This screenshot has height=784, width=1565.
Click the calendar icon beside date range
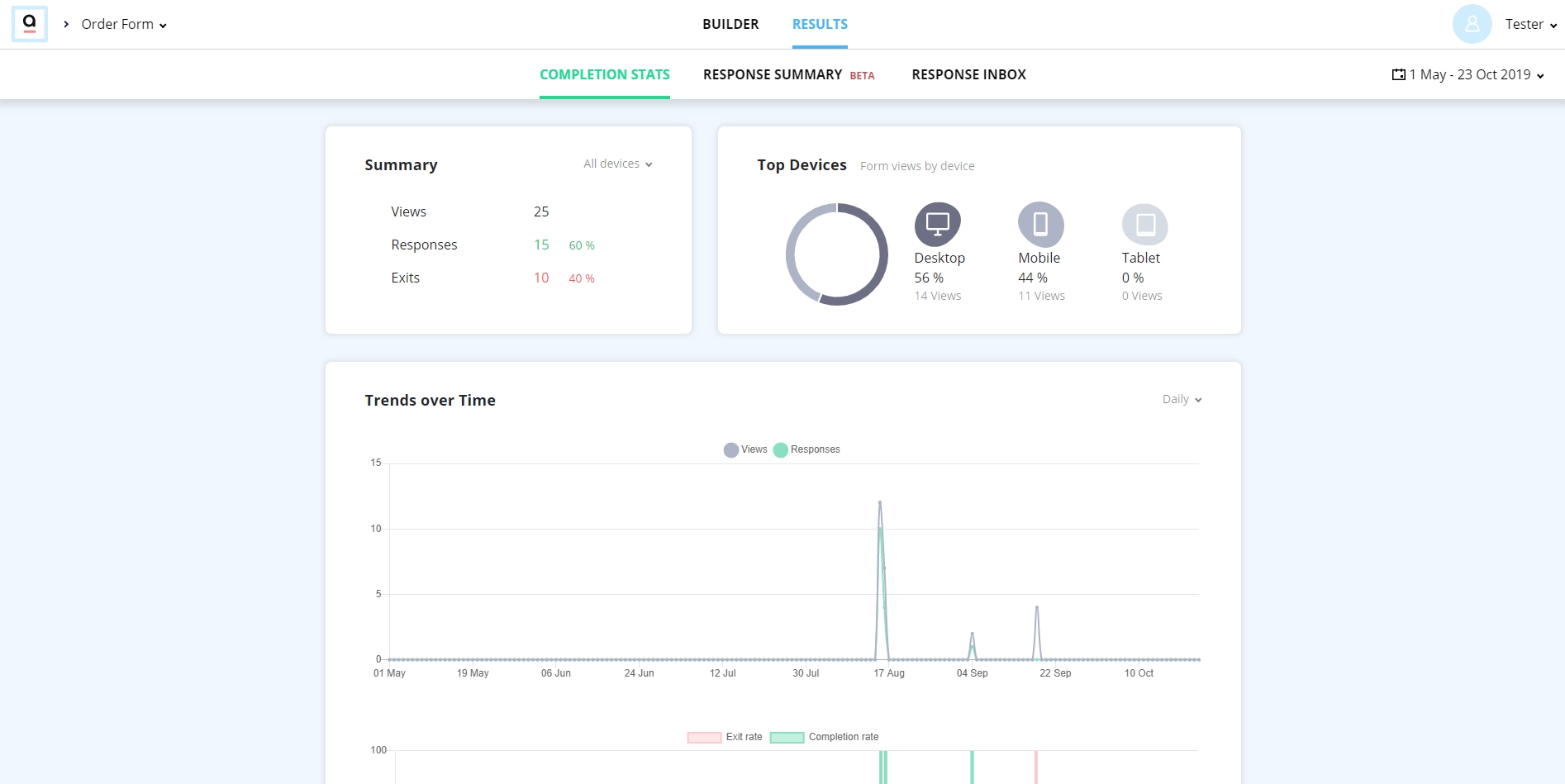click(1399, 74)
